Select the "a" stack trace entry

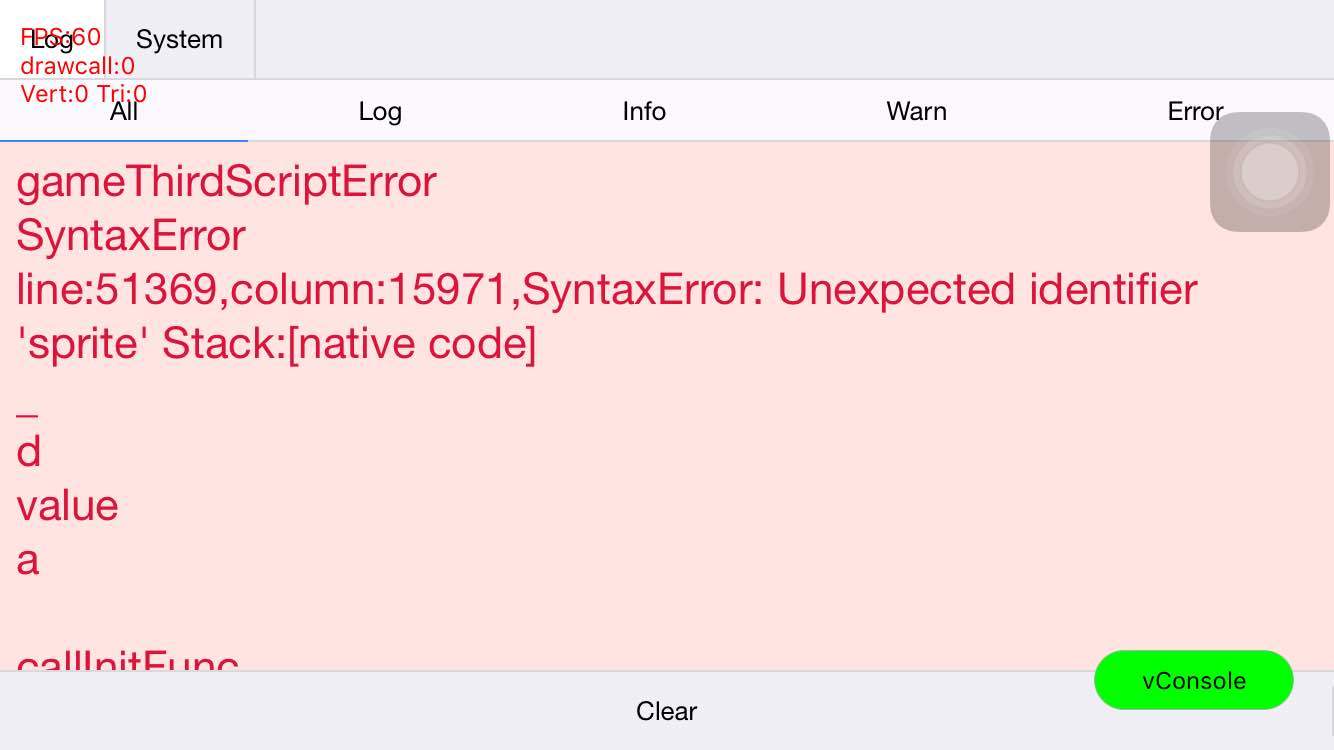(x=28, y=560)
